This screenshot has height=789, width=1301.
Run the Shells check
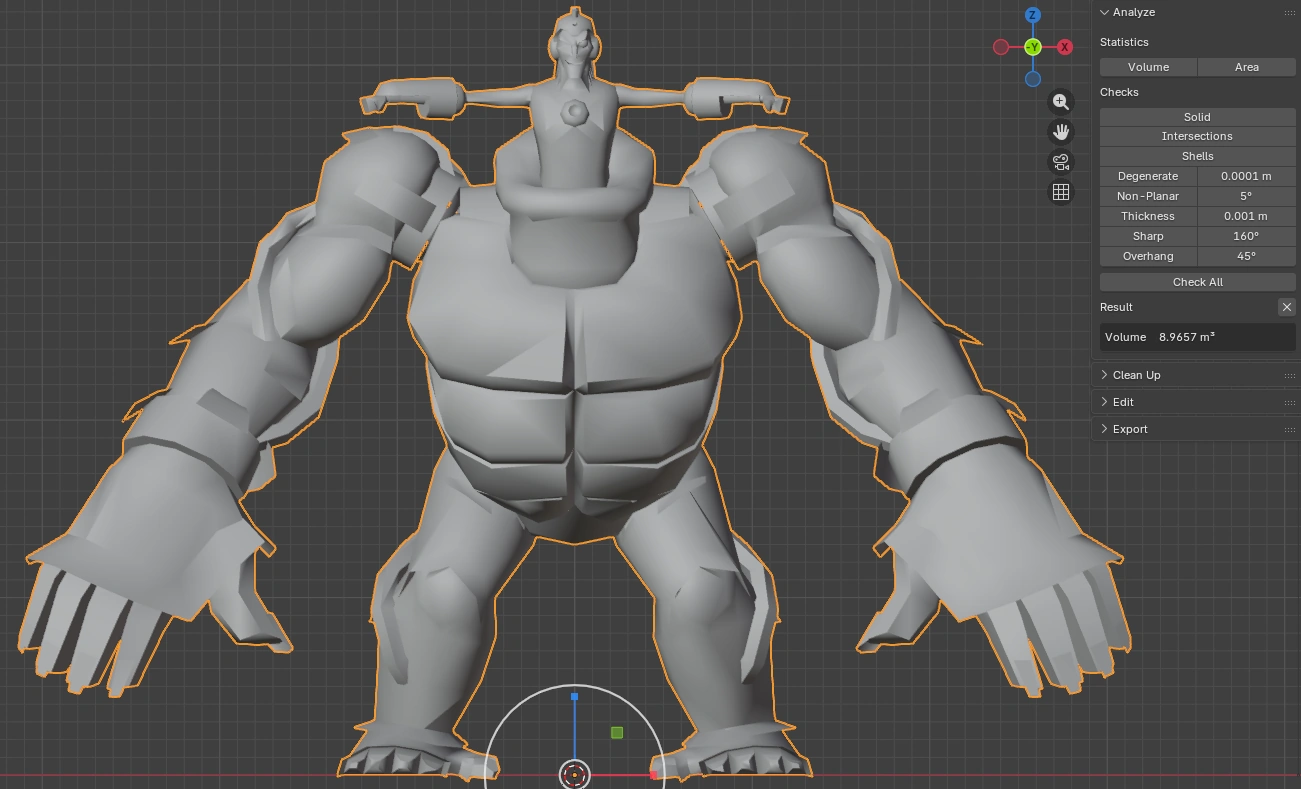pyautogui.click(x=1198, y=156)
